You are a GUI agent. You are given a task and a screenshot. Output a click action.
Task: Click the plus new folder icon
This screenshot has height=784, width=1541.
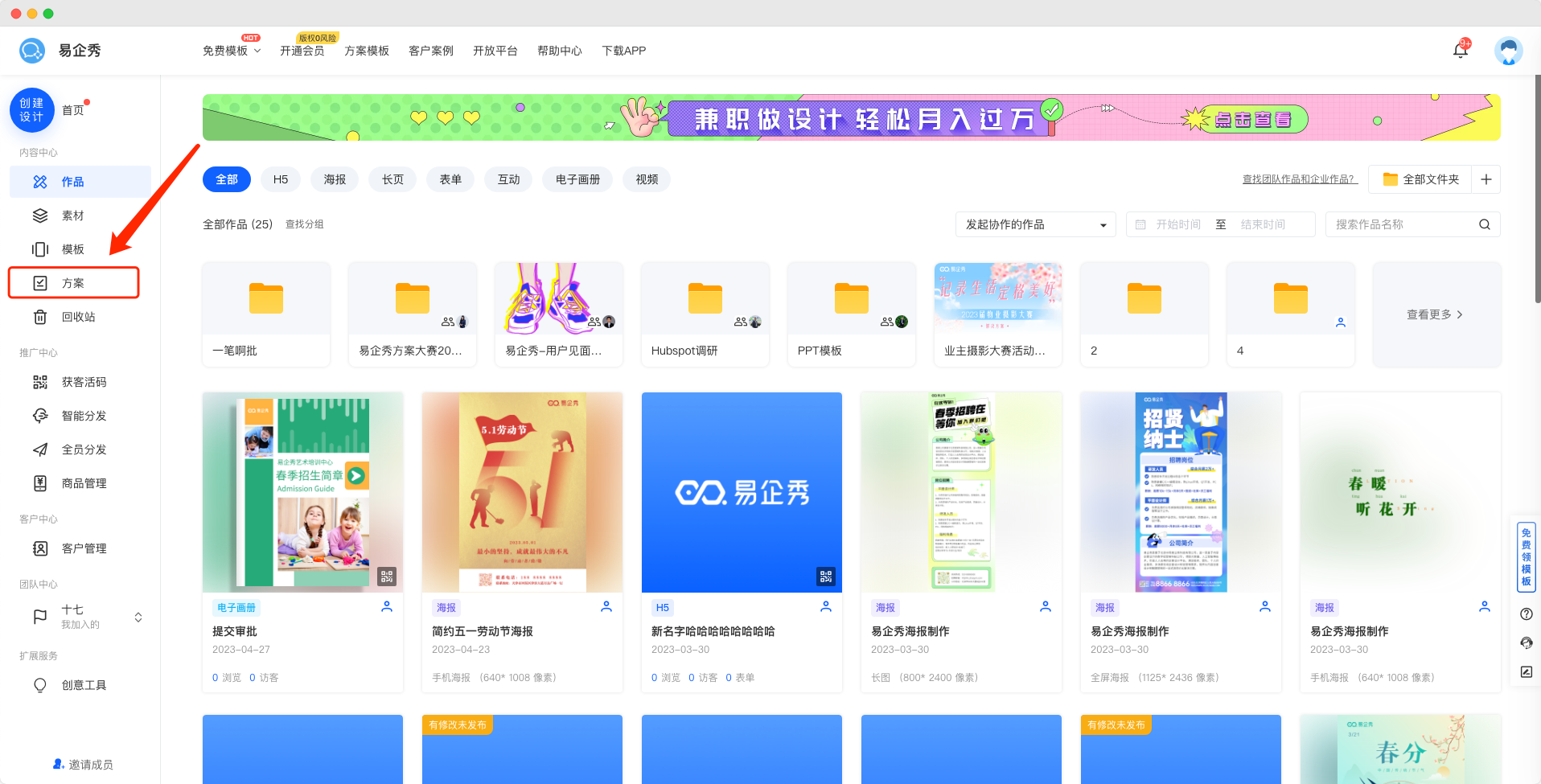click(x=1486, y=179)
